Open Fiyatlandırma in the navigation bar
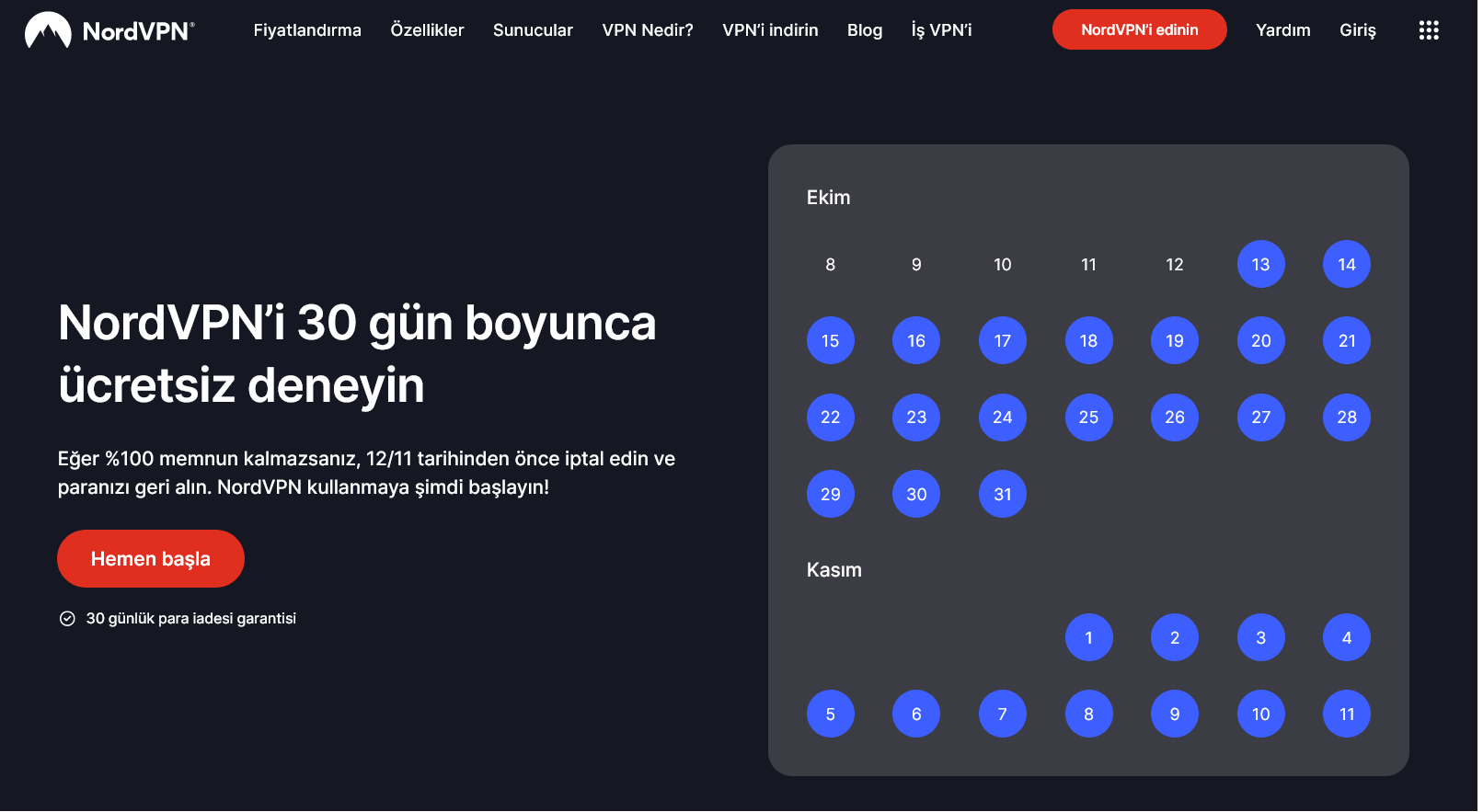The height and width of the screenshot is (812, 1483). (x=307, y=30)
